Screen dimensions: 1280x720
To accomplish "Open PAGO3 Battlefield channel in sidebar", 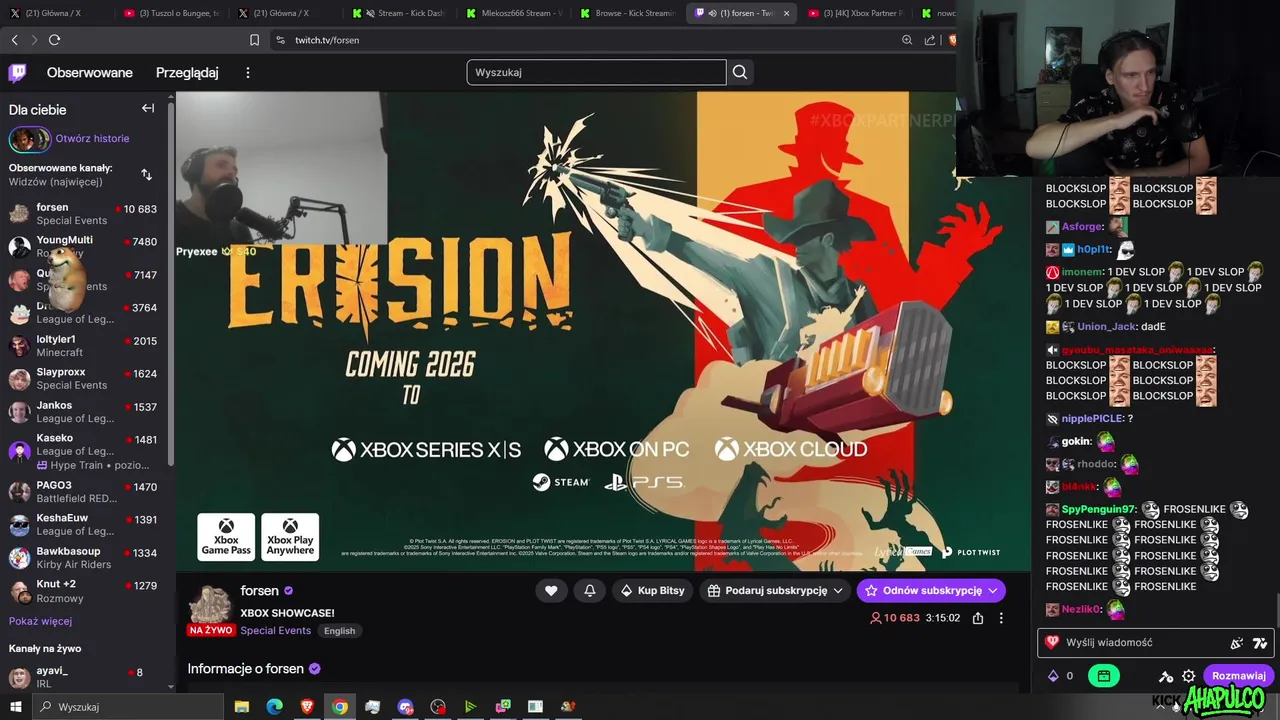I will coord(83,492).
